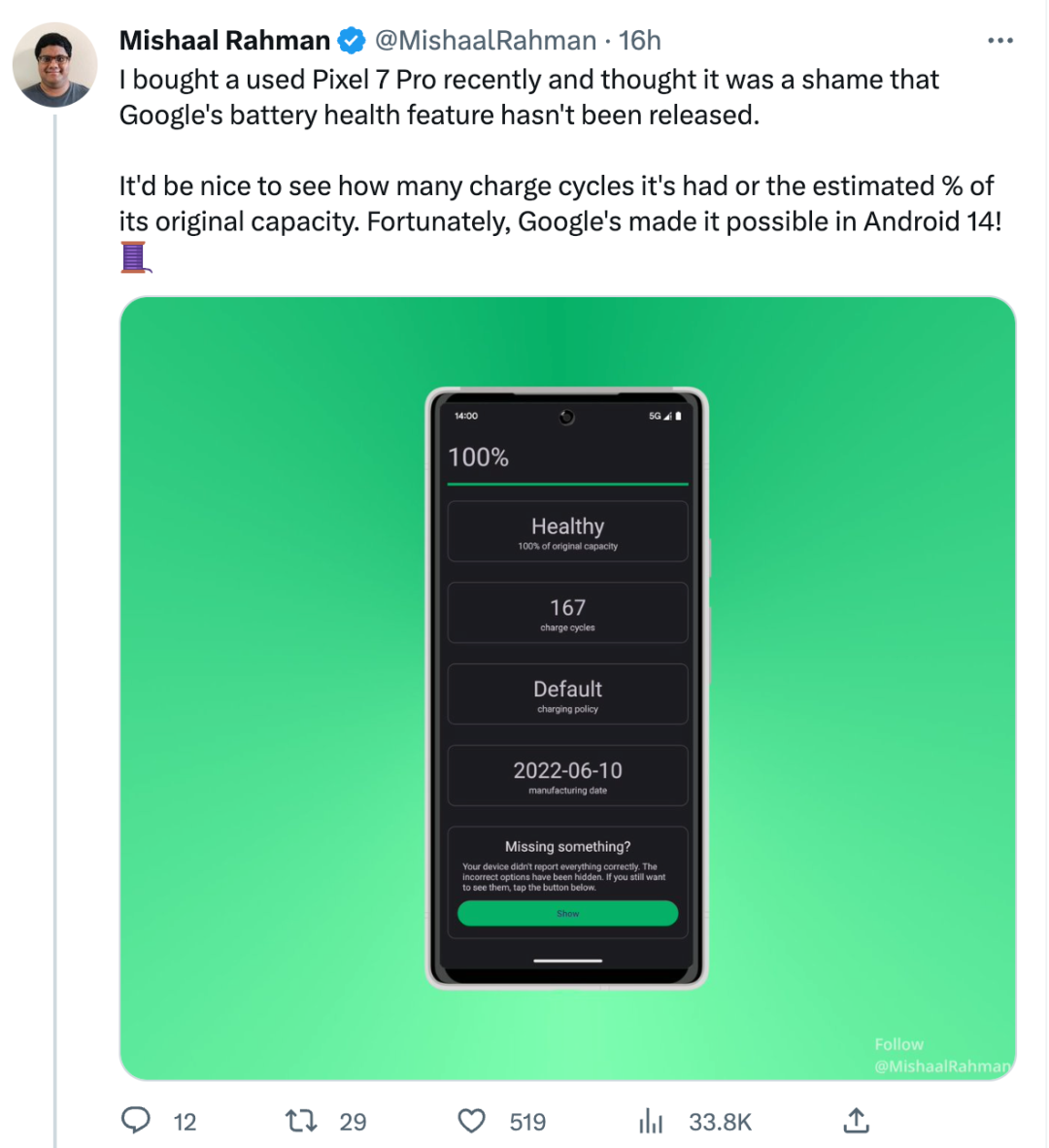Image resolution: width=1049 pixels, height=1148 pixels.
Task: Click the 167 charge cycles card
Action: point(567,613)
